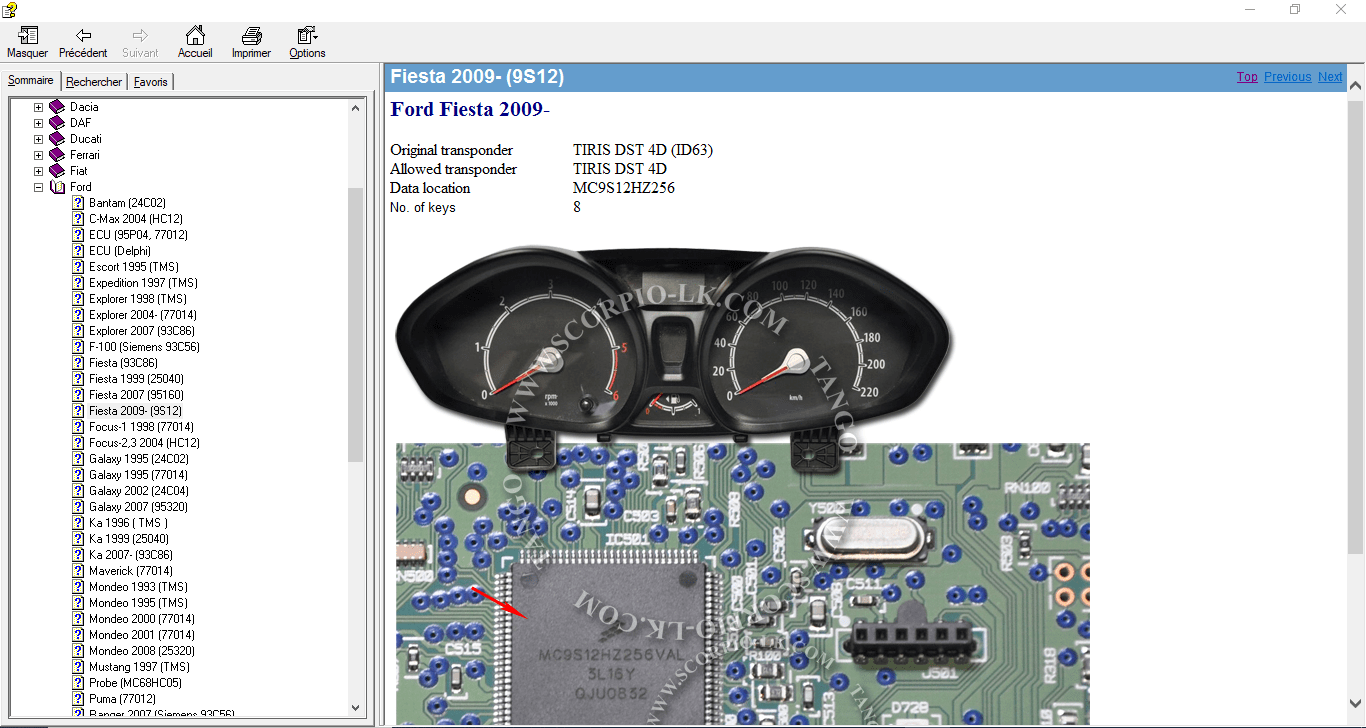Expand the Dacia tree node
Viewport: 1366px width, 728px height.
38,106
